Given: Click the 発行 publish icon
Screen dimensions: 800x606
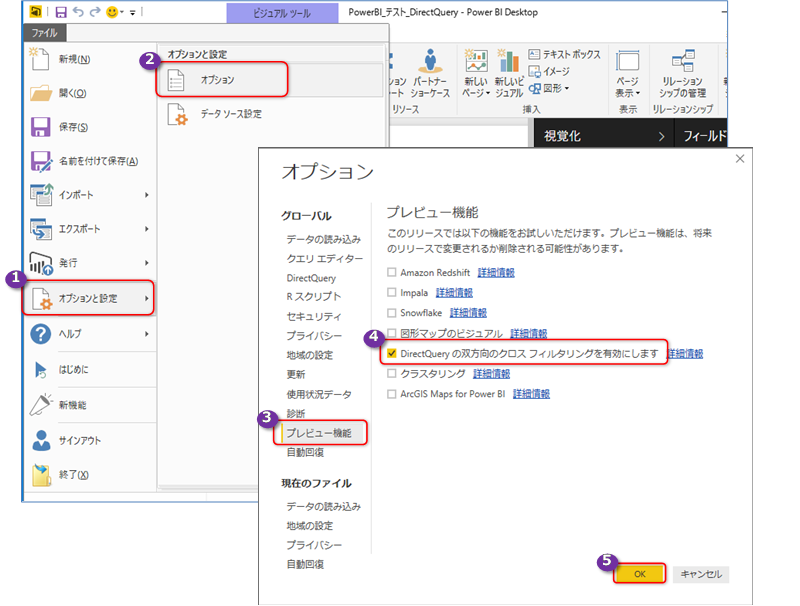Looking at the screenshot, I should click(41, 263).
